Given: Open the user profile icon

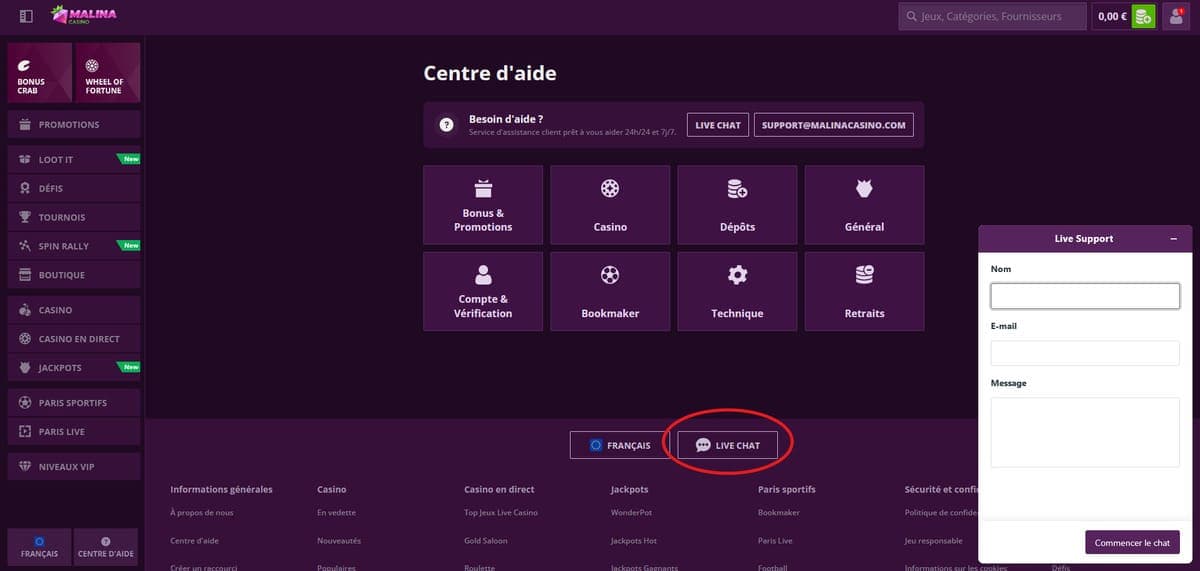Looking at the screenshot, I should (1177, 16).
